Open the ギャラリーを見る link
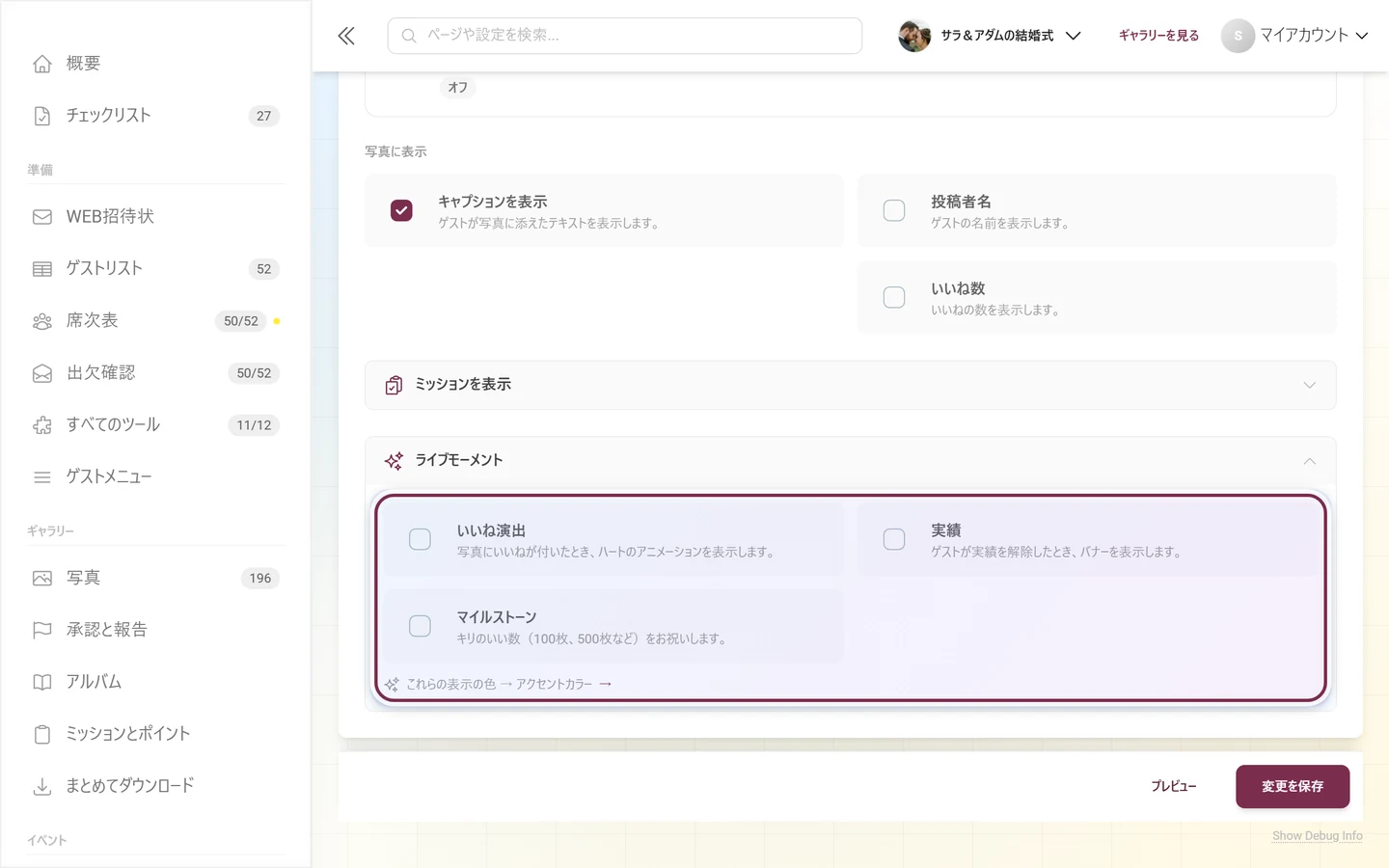The height and width of the screenshot is (868, 1389). click(x=1158, y=36)
